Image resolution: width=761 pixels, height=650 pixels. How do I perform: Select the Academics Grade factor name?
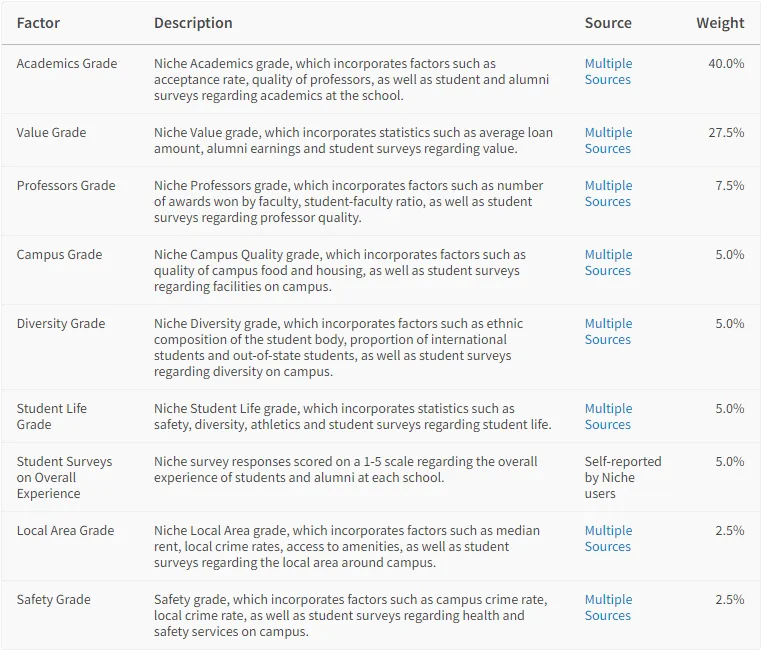pyautogui.click(x=67, y=63)
